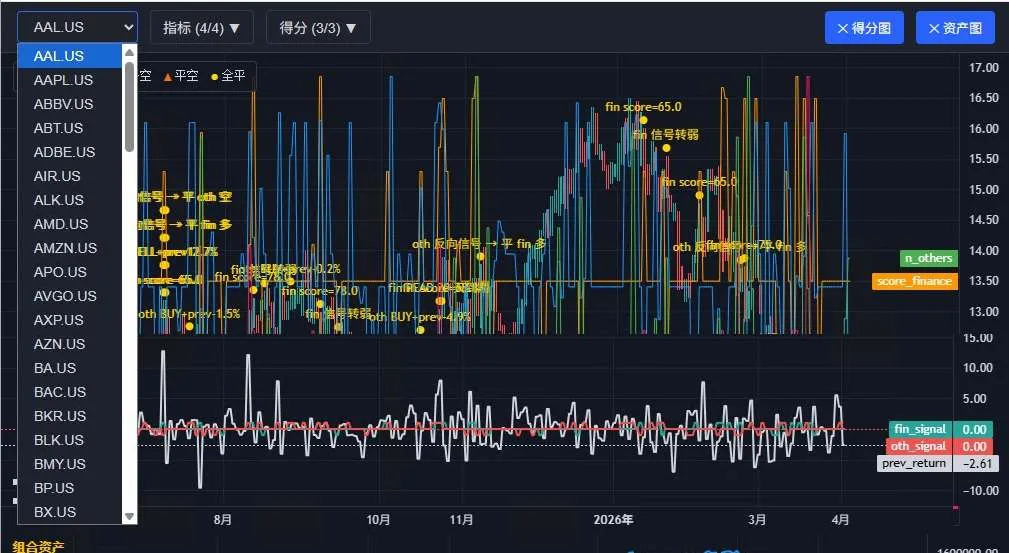Click the 17.00 price axis label
Screen dimensions: 1009x553
point(982,67)
